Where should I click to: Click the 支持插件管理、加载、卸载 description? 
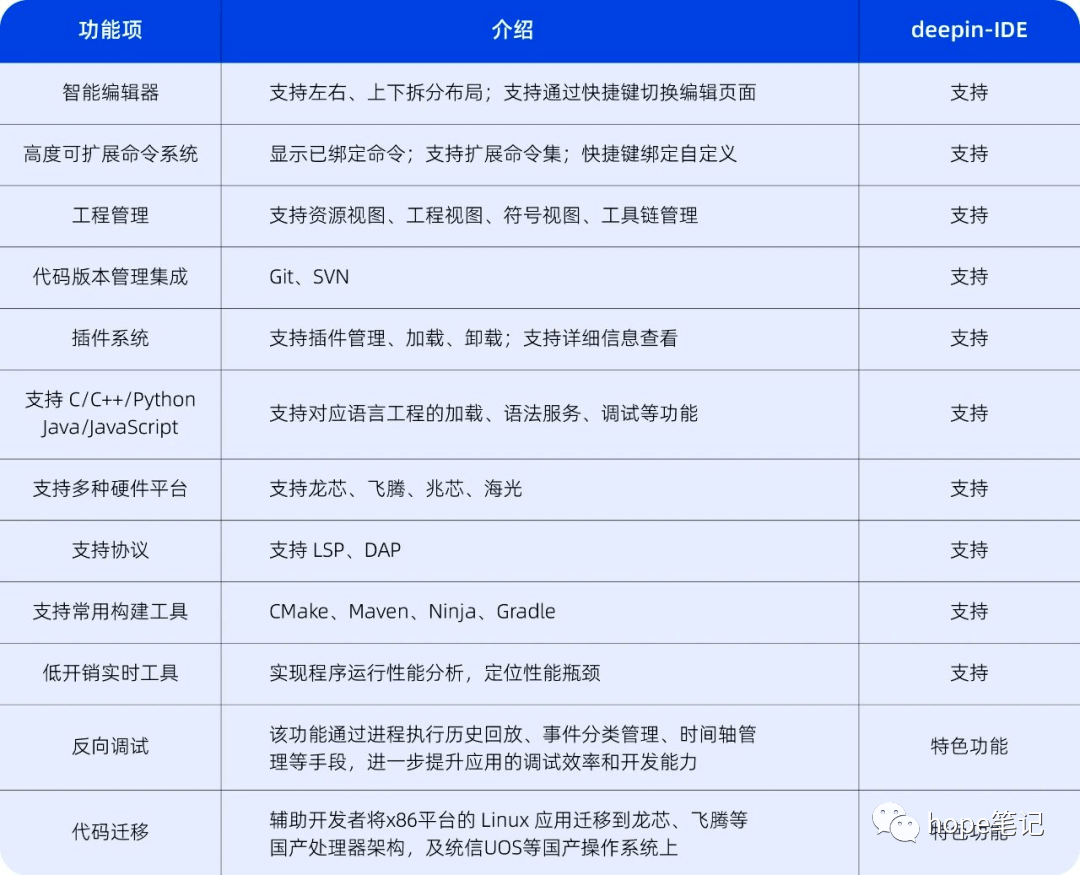[x=473, y=338]
